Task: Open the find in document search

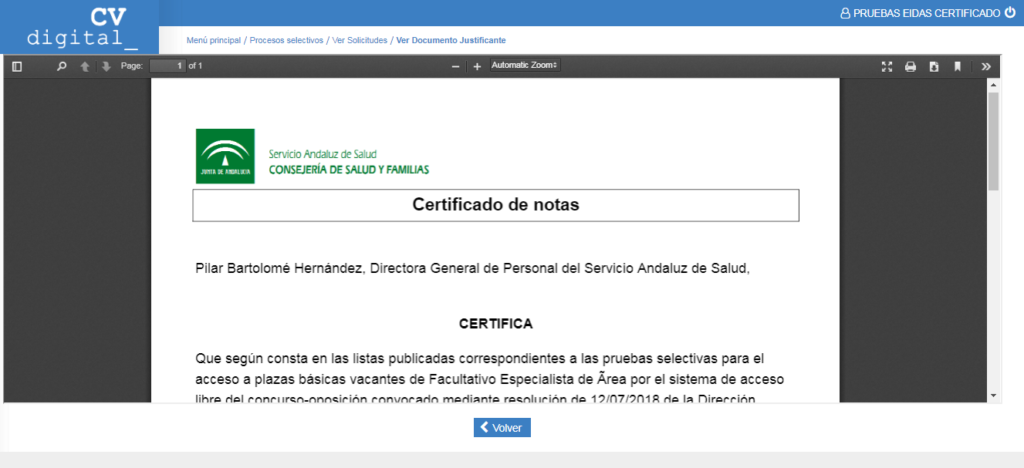Action: click(x=62, y=66)
